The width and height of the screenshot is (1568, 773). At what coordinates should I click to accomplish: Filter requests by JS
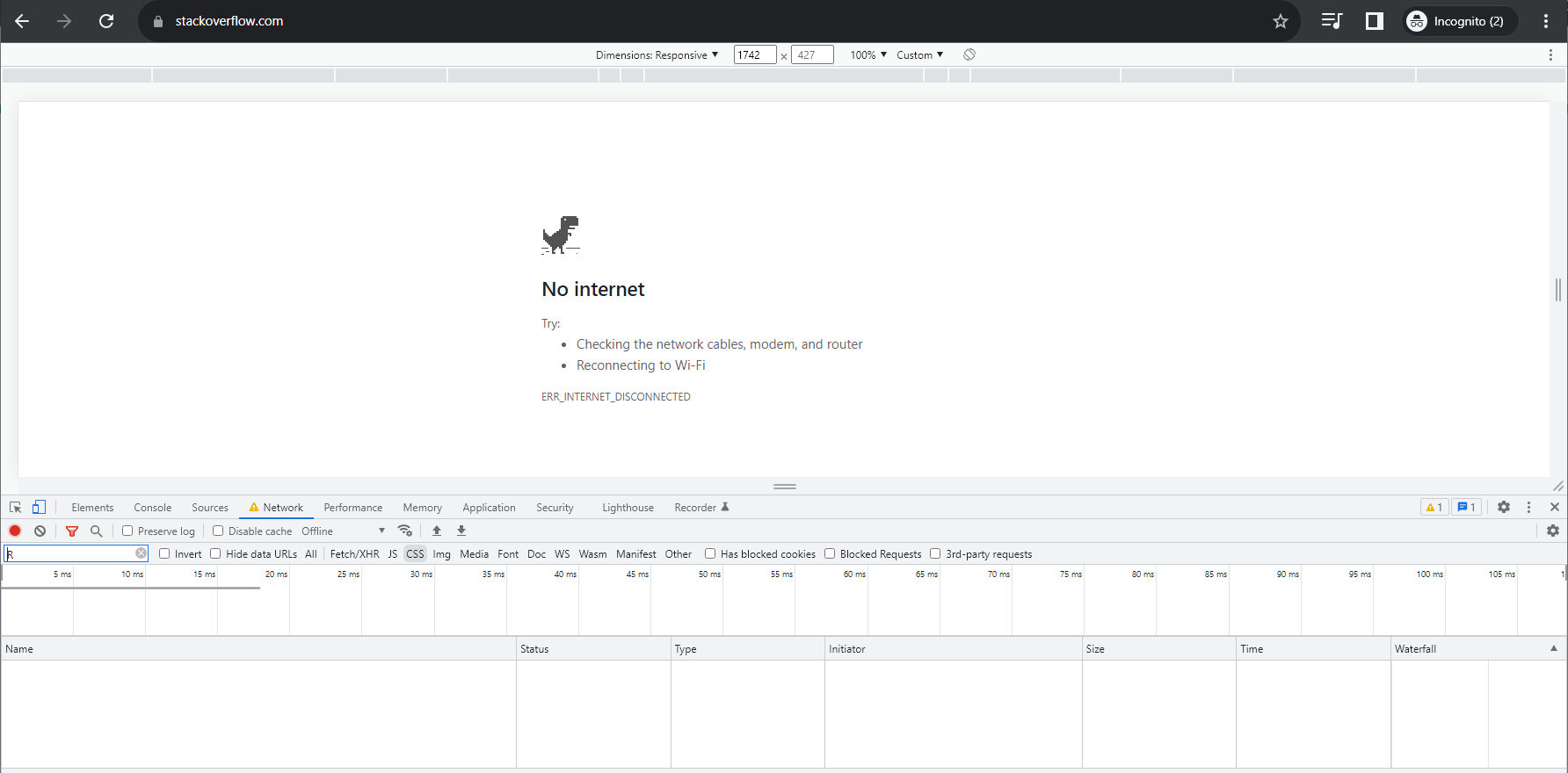point(393,553)
